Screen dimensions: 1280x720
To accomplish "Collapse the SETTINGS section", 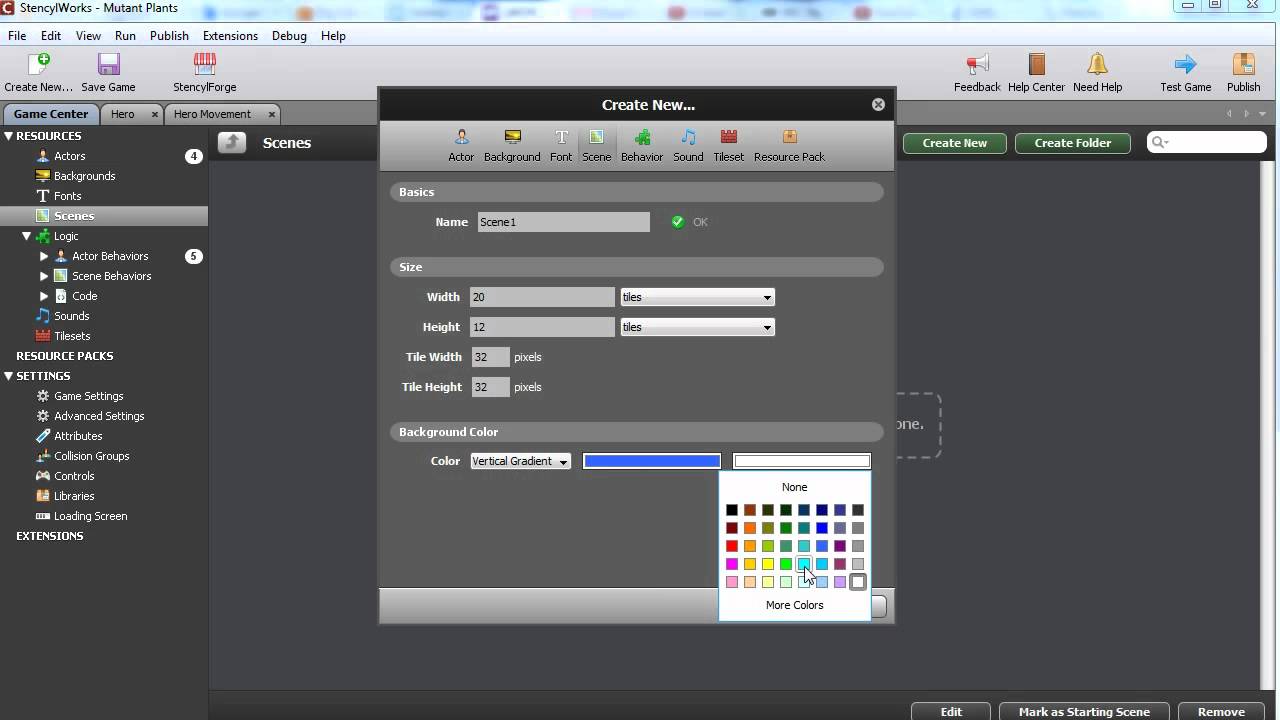I will [x=9, y=376].
